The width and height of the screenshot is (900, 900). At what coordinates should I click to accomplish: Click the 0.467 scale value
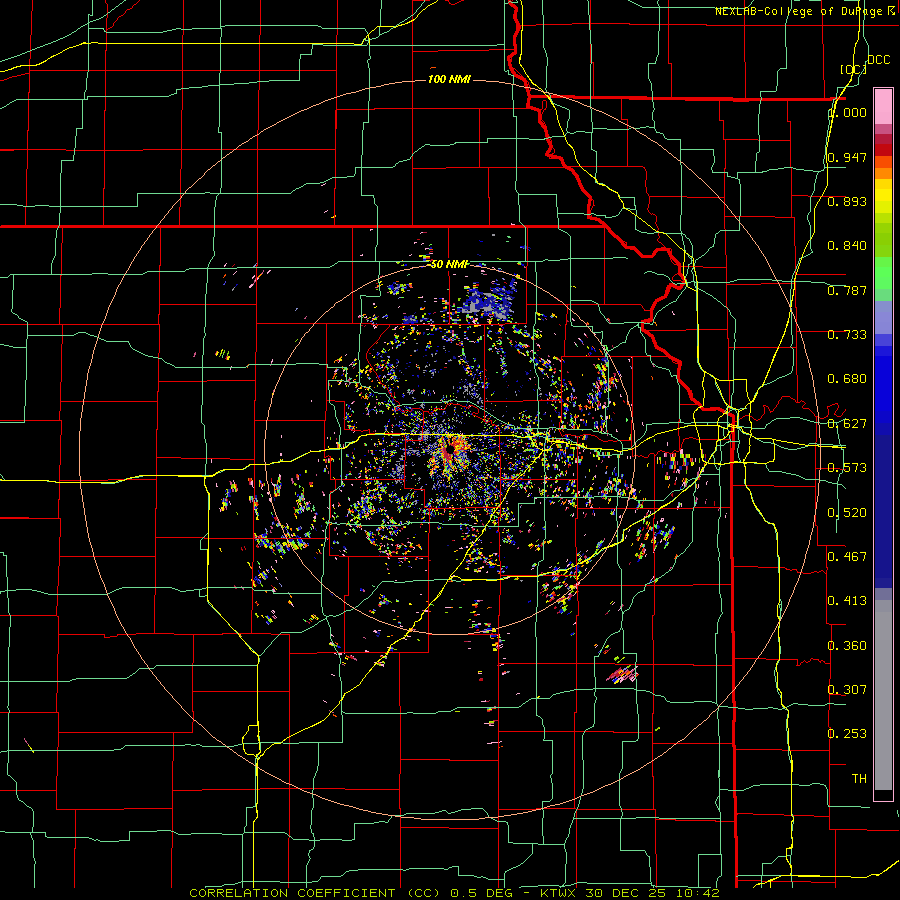(847, 557)
